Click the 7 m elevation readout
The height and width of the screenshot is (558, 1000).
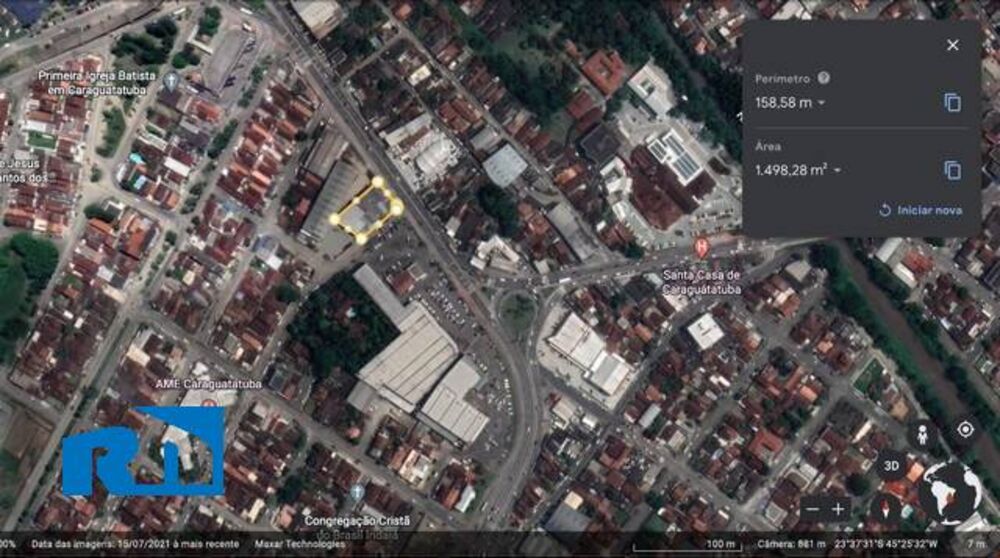[976, 544]
